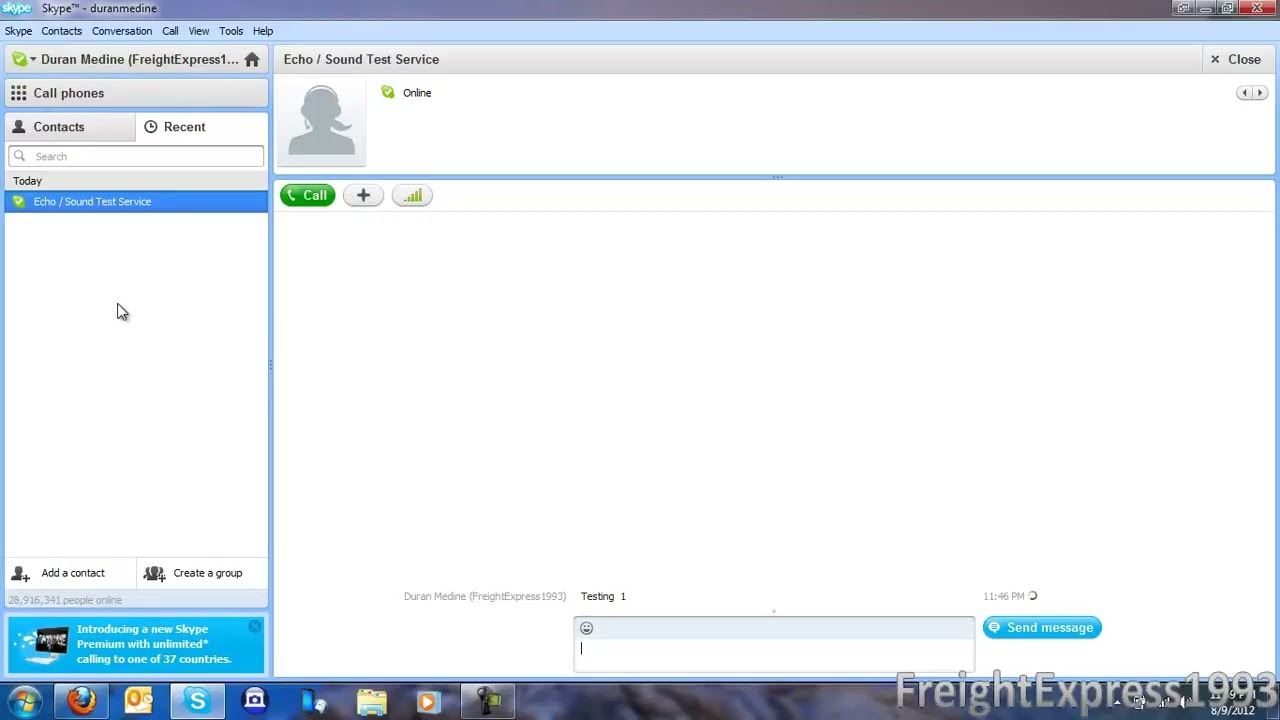Click the plus add-people button
Image resolution: width=1280 pixels, height=720 pixels.
tap(363, 196)
